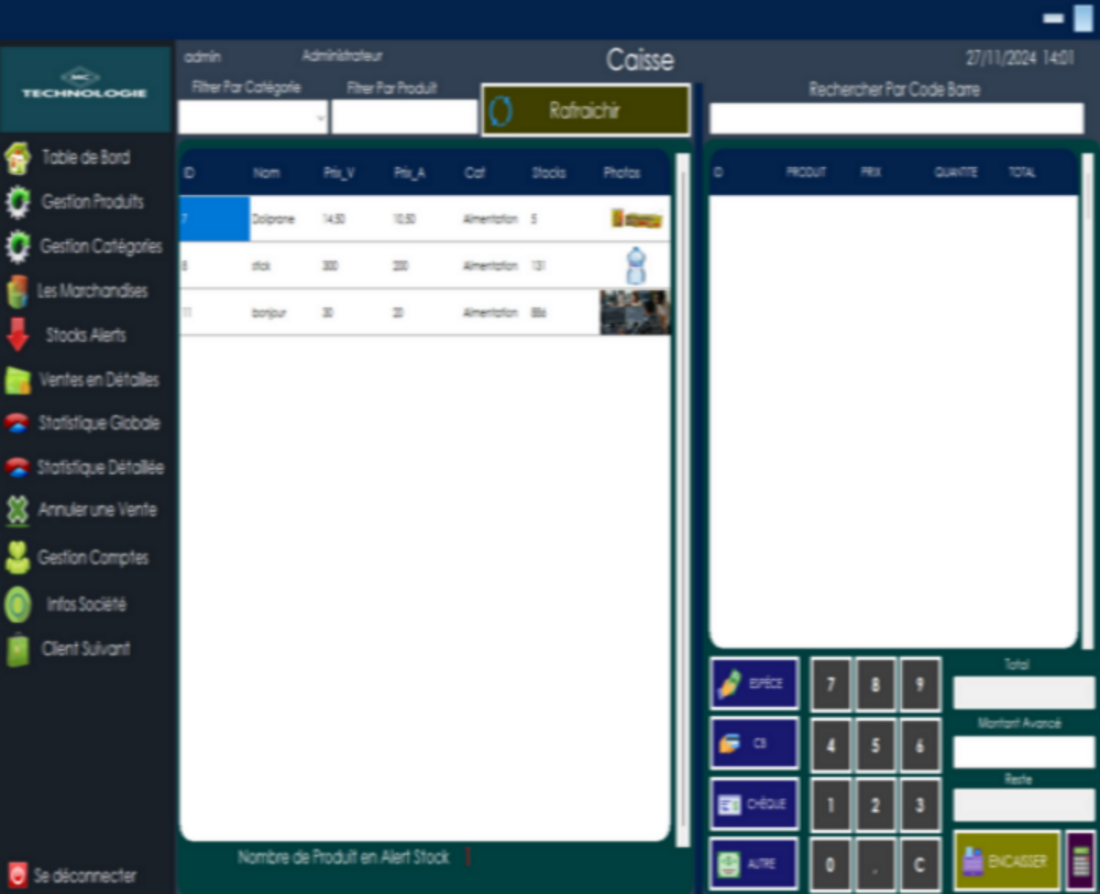Click the Se déconnecter logout icon
This screenshot has width=1100, height=894.
17,875
